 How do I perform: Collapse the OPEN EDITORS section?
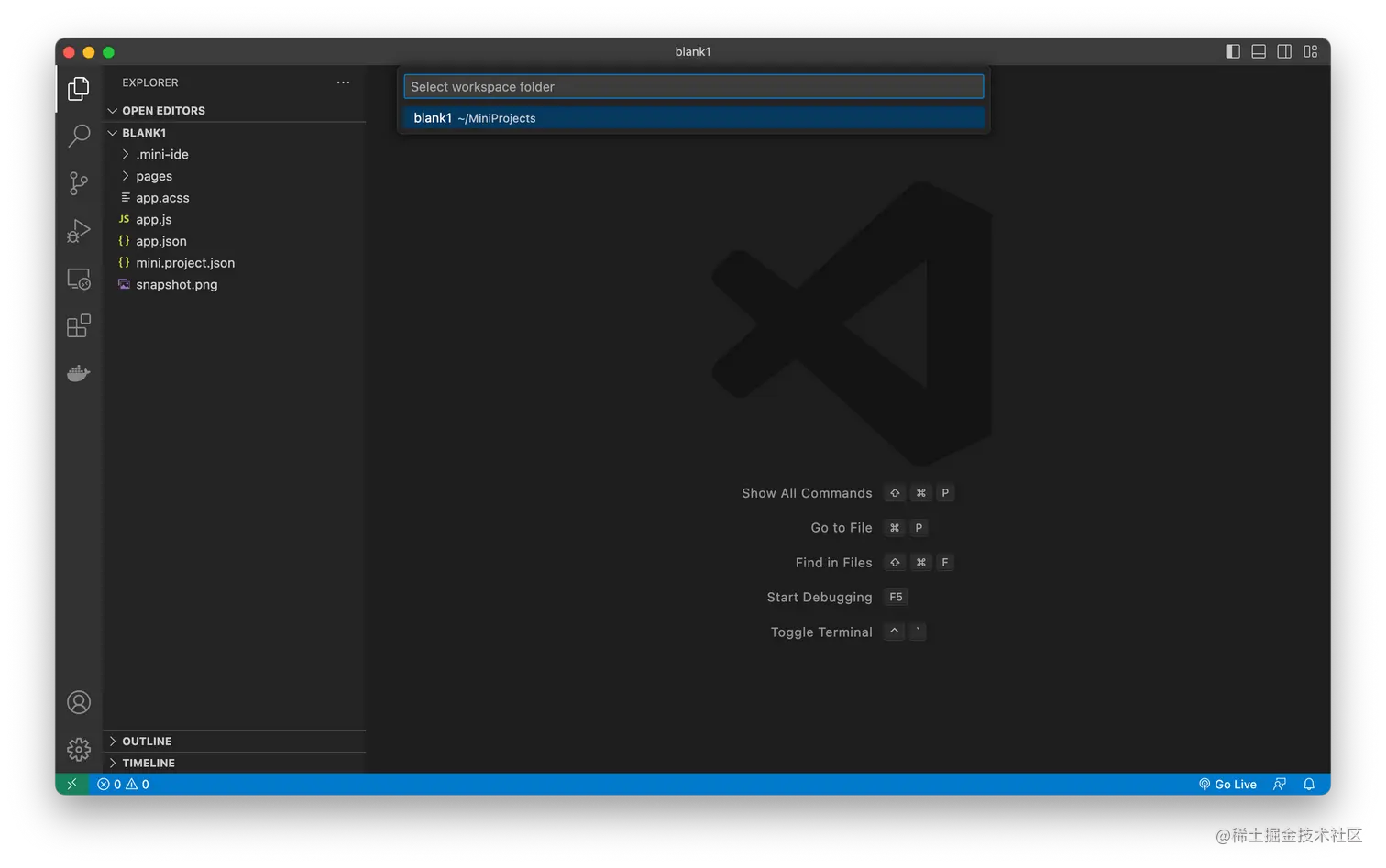[x=236, y=111]
